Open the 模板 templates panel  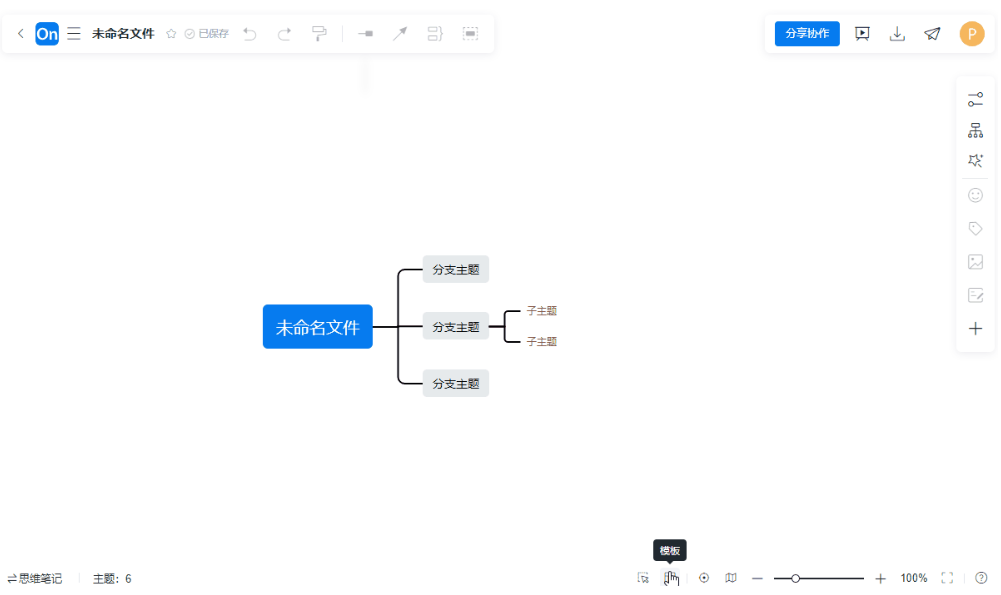(x=670, y=578)
